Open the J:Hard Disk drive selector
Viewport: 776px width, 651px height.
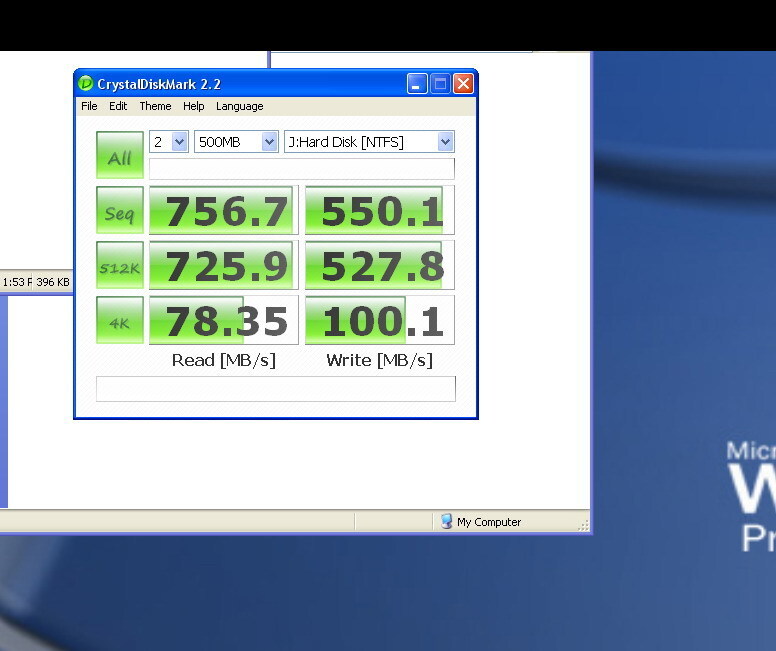tap(369, 142)
